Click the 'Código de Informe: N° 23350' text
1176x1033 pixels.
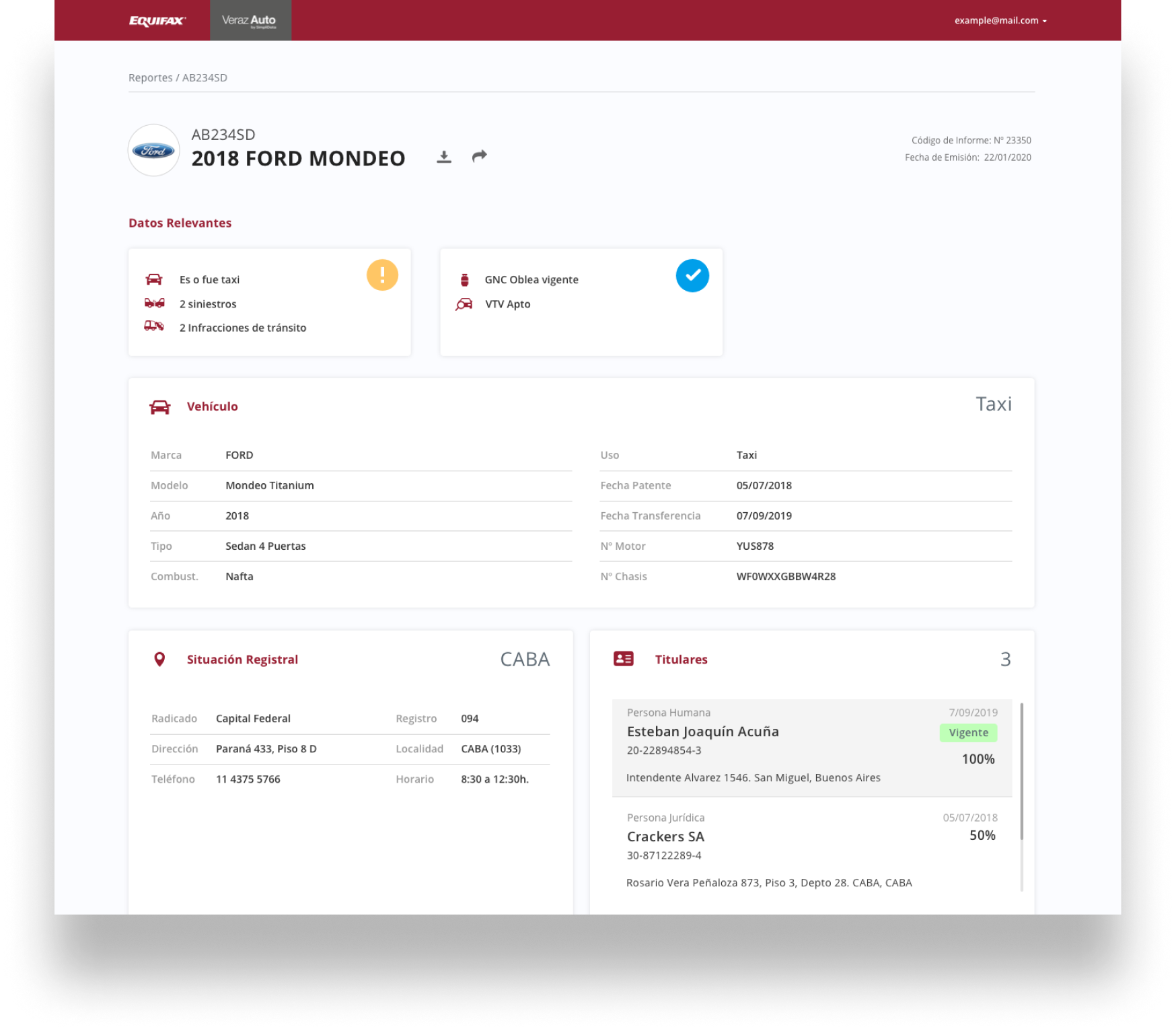coord(971,140)
